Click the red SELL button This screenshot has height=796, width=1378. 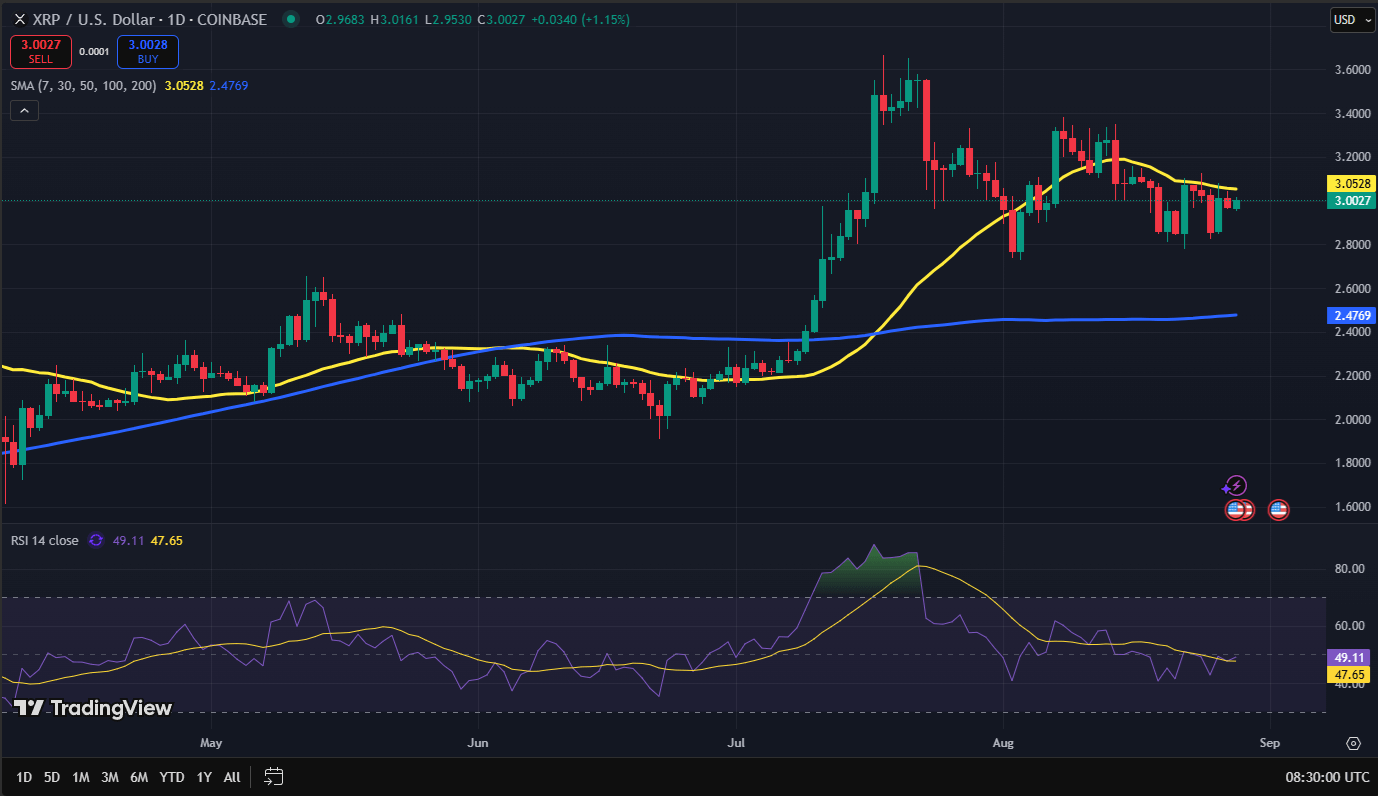coord(40,51)
